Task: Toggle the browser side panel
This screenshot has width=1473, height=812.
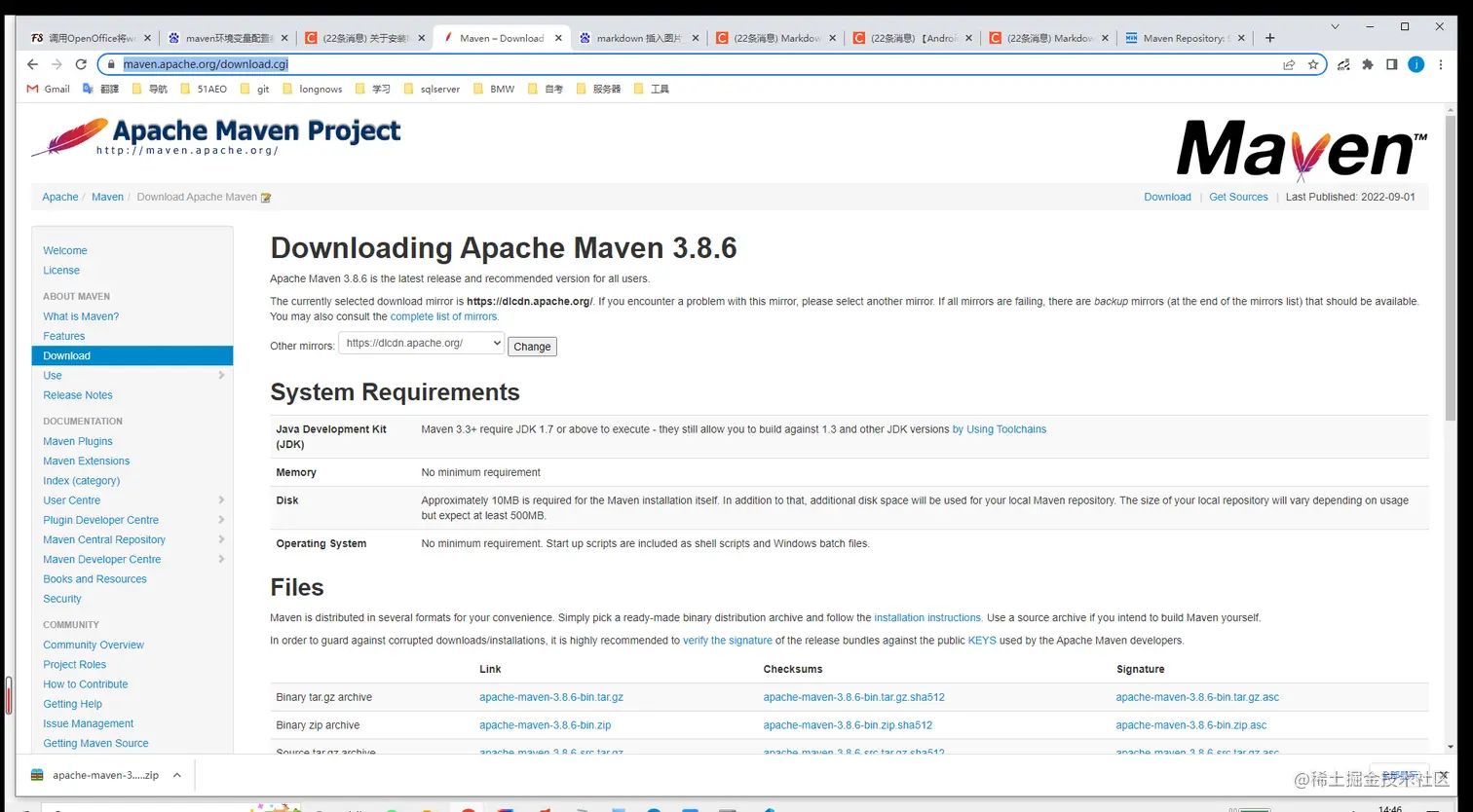Action: tap(1392, 64)
